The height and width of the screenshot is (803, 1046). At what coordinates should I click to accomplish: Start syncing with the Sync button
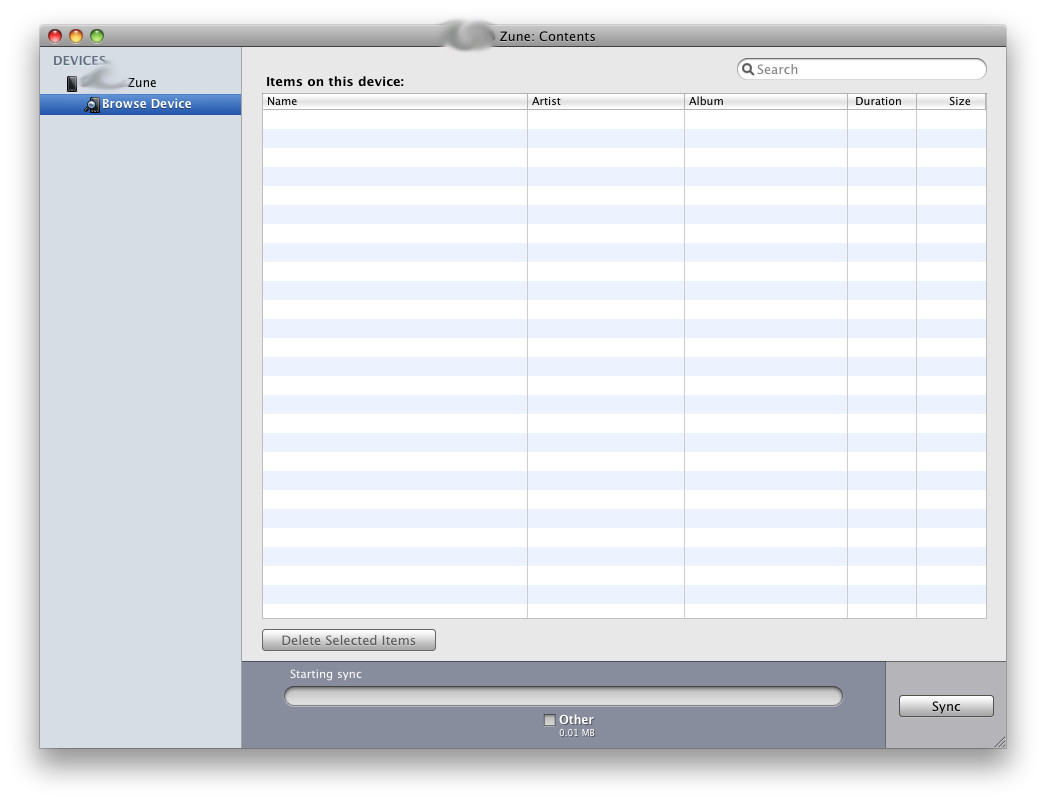[x=946, y=706]
